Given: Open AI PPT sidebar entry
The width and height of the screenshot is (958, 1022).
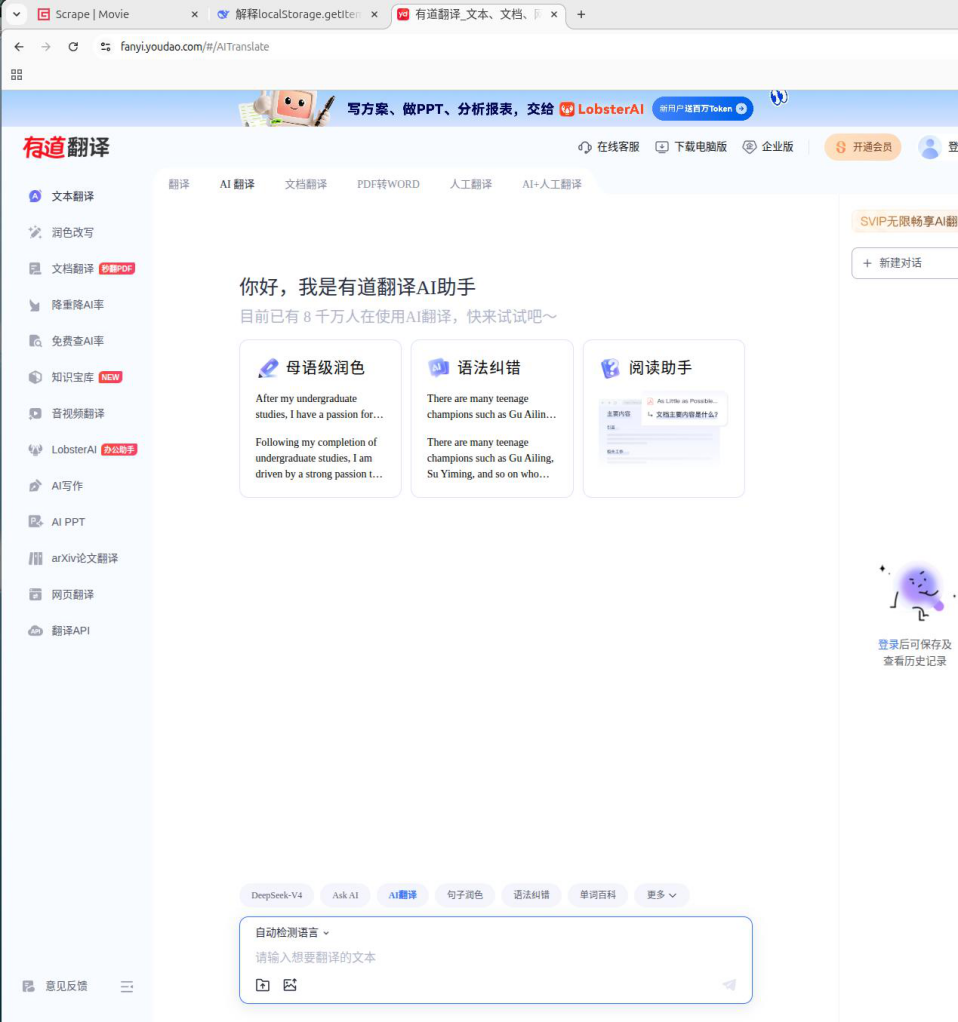Looking at the screenshot, I should (x=57, y=522).
